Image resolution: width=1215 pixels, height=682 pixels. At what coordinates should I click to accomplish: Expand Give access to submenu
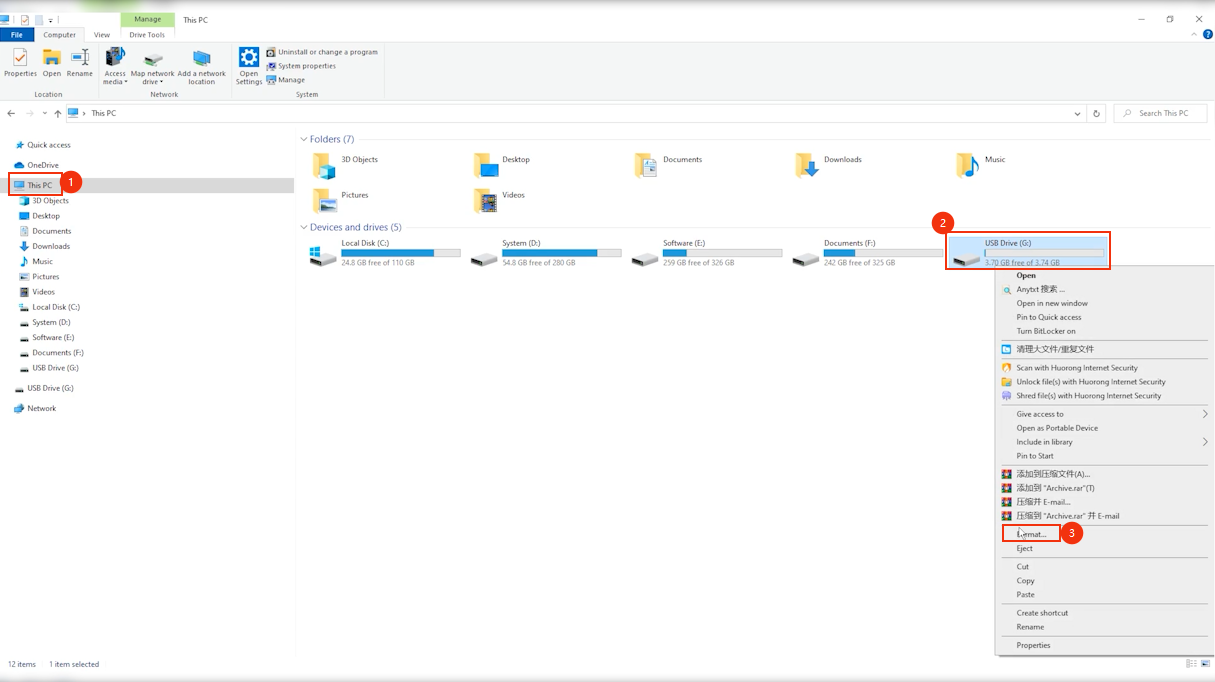(x=1105, y=414)
